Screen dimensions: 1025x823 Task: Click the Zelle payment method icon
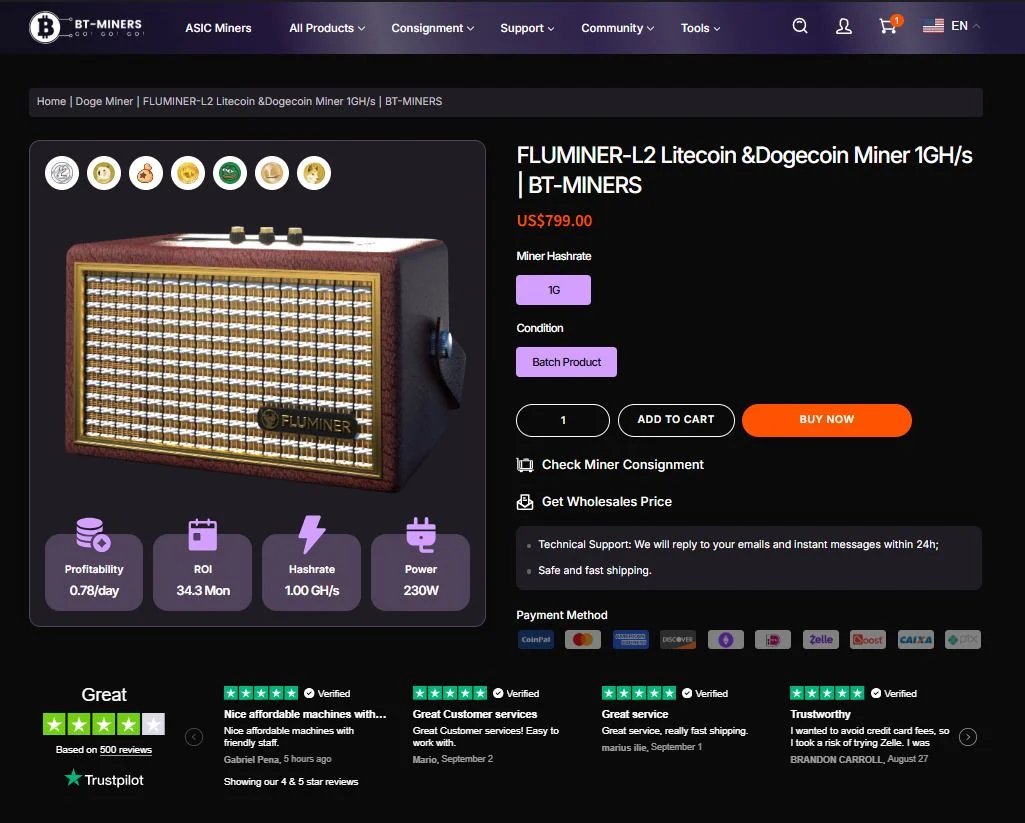821,639
